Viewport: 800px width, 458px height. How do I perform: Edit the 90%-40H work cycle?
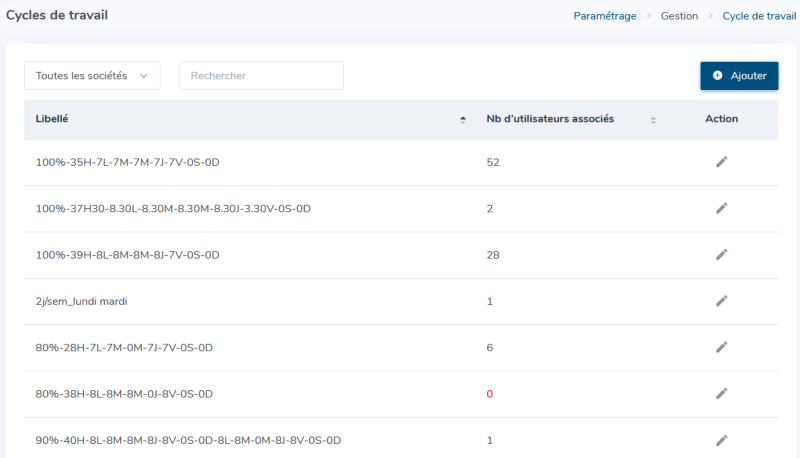(x=721, y=441)
